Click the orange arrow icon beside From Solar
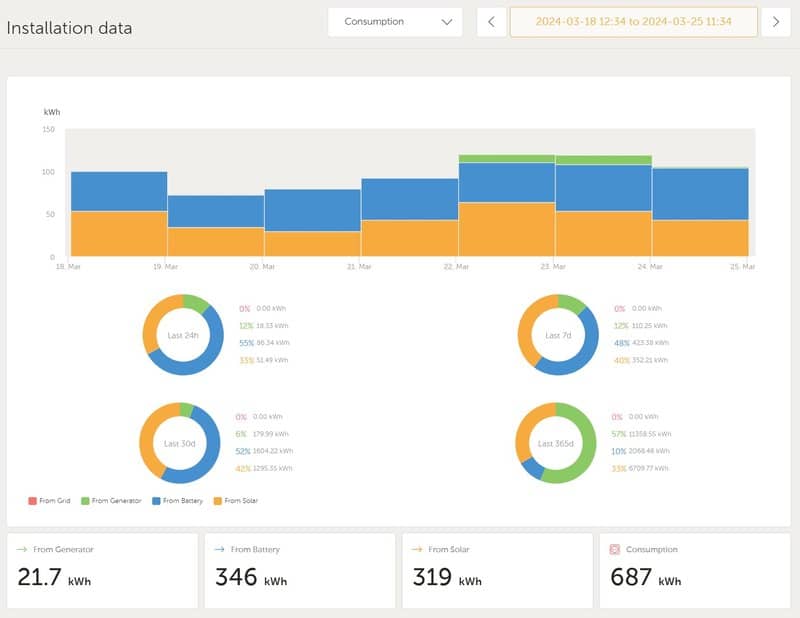Viewport: 800px width, 618px height. pyautogui.click(x=417, y=549)
